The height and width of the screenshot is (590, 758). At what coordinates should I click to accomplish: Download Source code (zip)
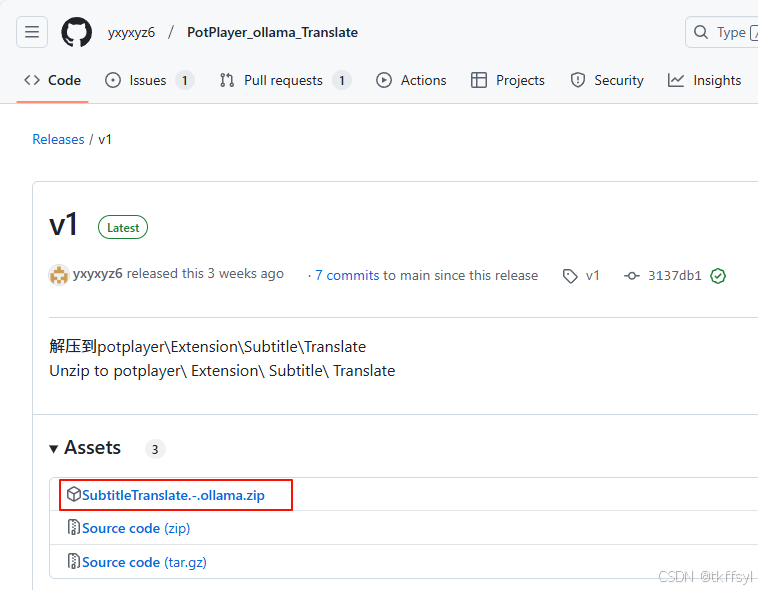[136, 528]
